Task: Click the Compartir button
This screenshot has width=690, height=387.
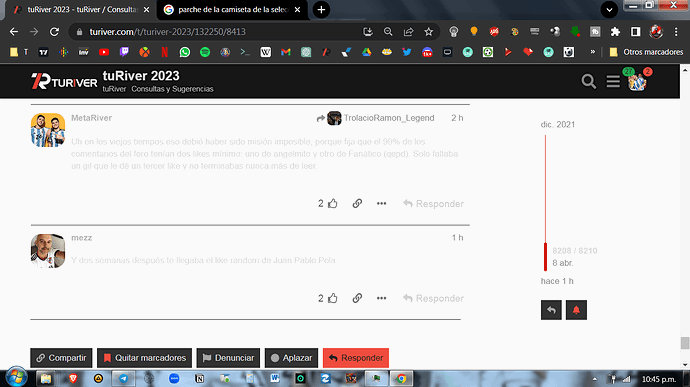Action: 61,358
